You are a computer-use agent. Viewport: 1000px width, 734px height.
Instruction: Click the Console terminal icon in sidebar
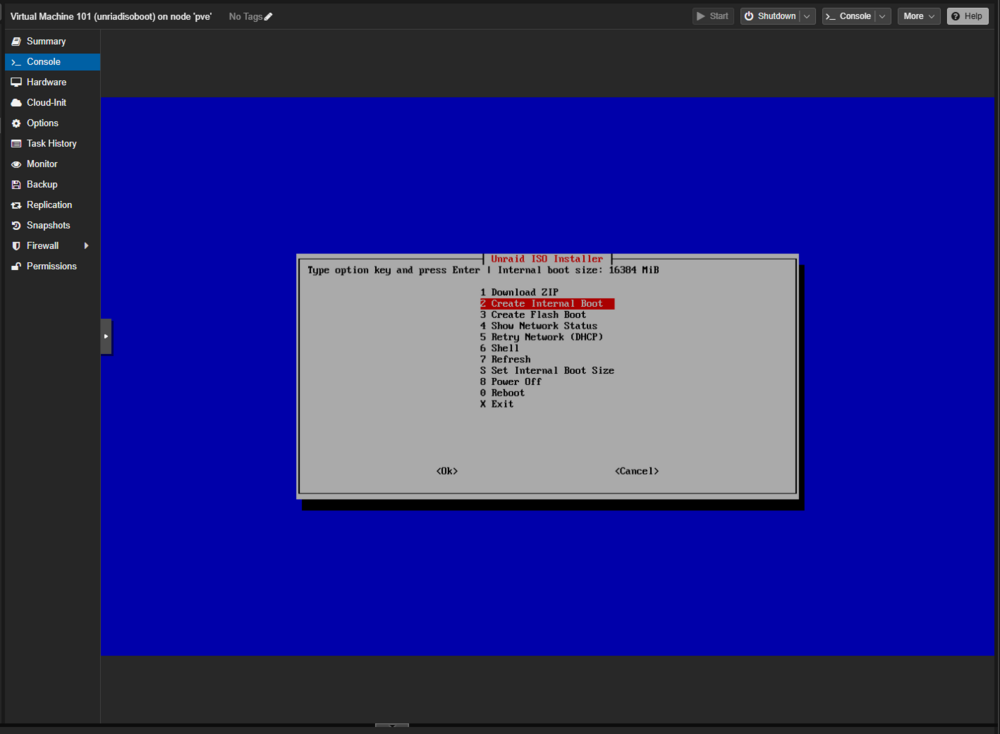pyautogui.click(x=16, y=62)
